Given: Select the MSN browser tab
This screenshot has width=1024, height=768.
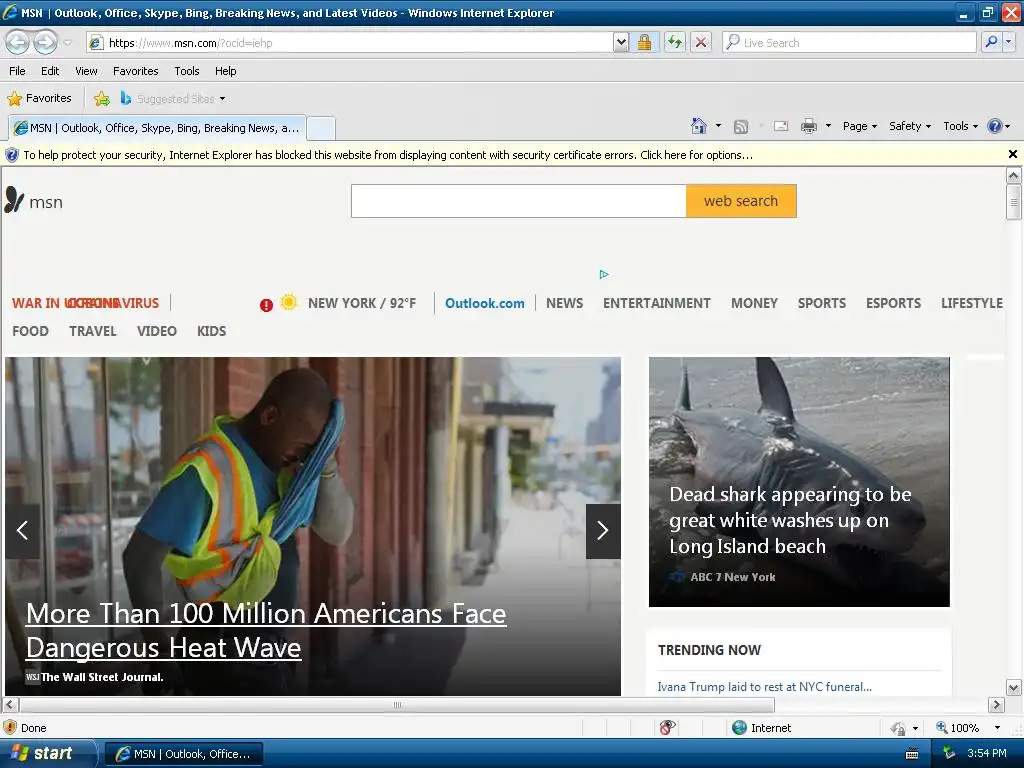Looking at the screenshot, I should (157, 128).
